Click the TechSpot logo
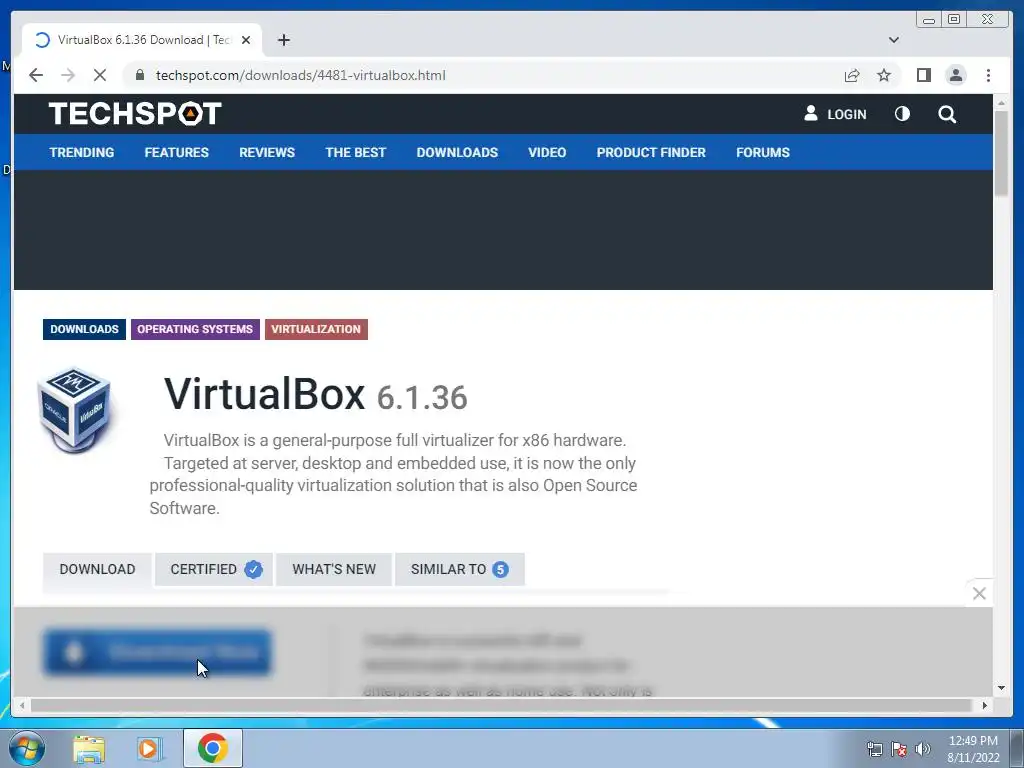This screenshot has height=768, width=1024. (135, 114)
